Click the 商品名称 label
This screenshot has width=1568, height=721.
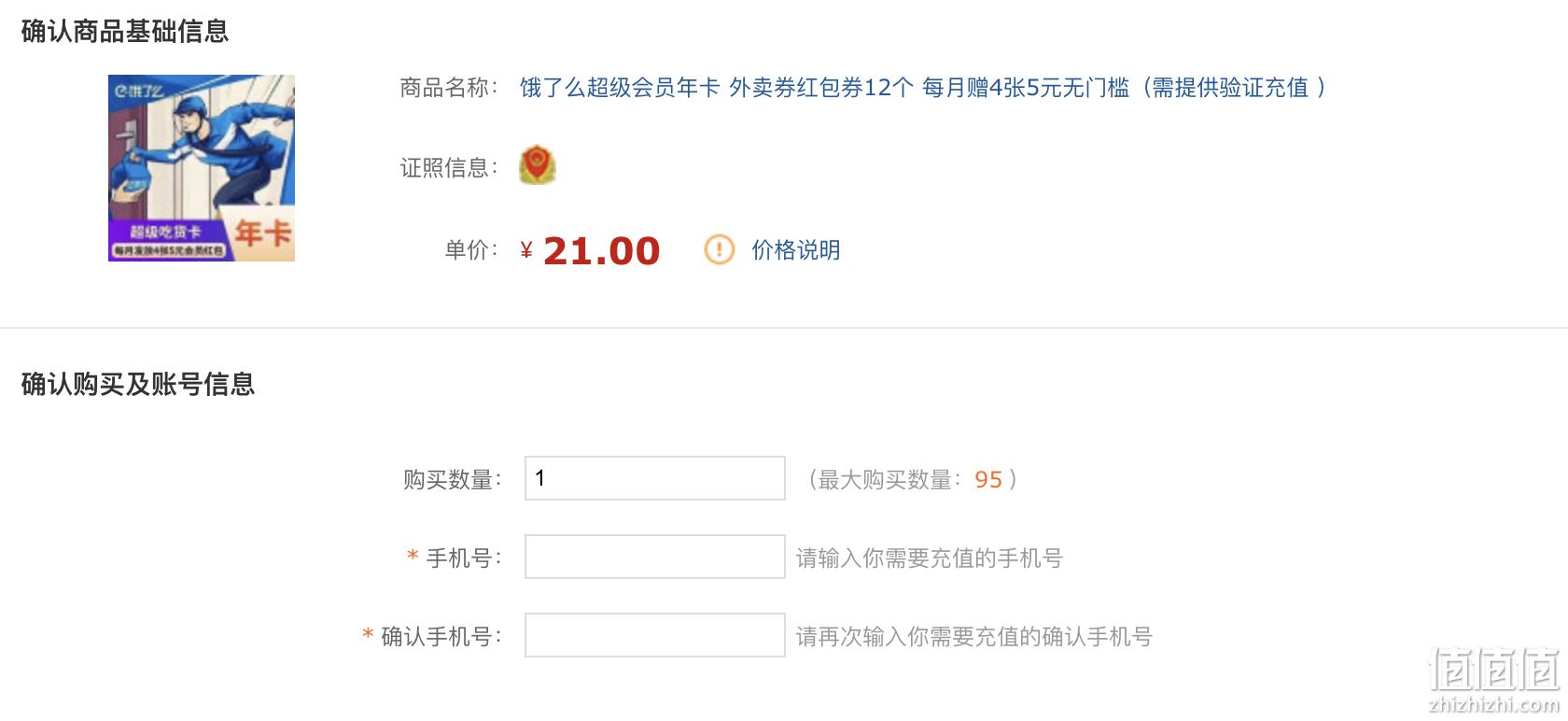point(450,88)
